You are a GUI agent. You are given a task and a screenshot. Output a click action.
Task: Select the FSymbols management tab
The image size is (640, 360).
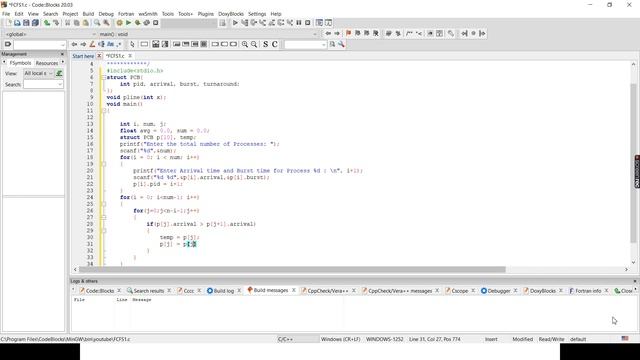(x=20, y=63)
